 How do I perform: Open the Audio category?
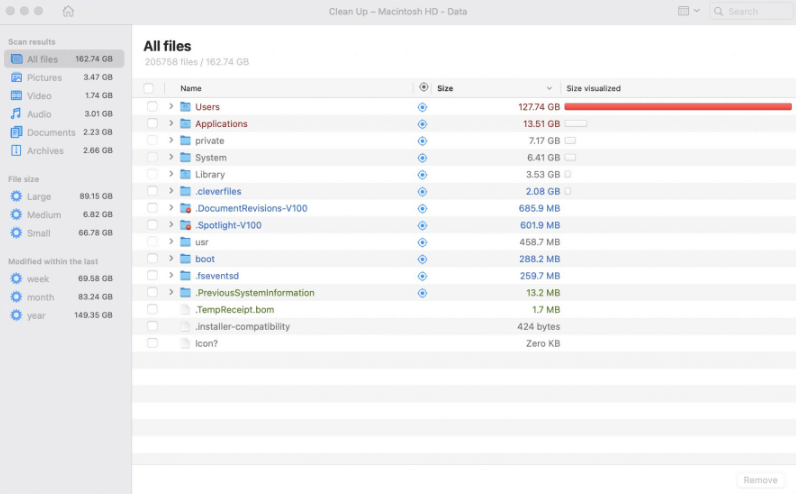click(39, 114)
